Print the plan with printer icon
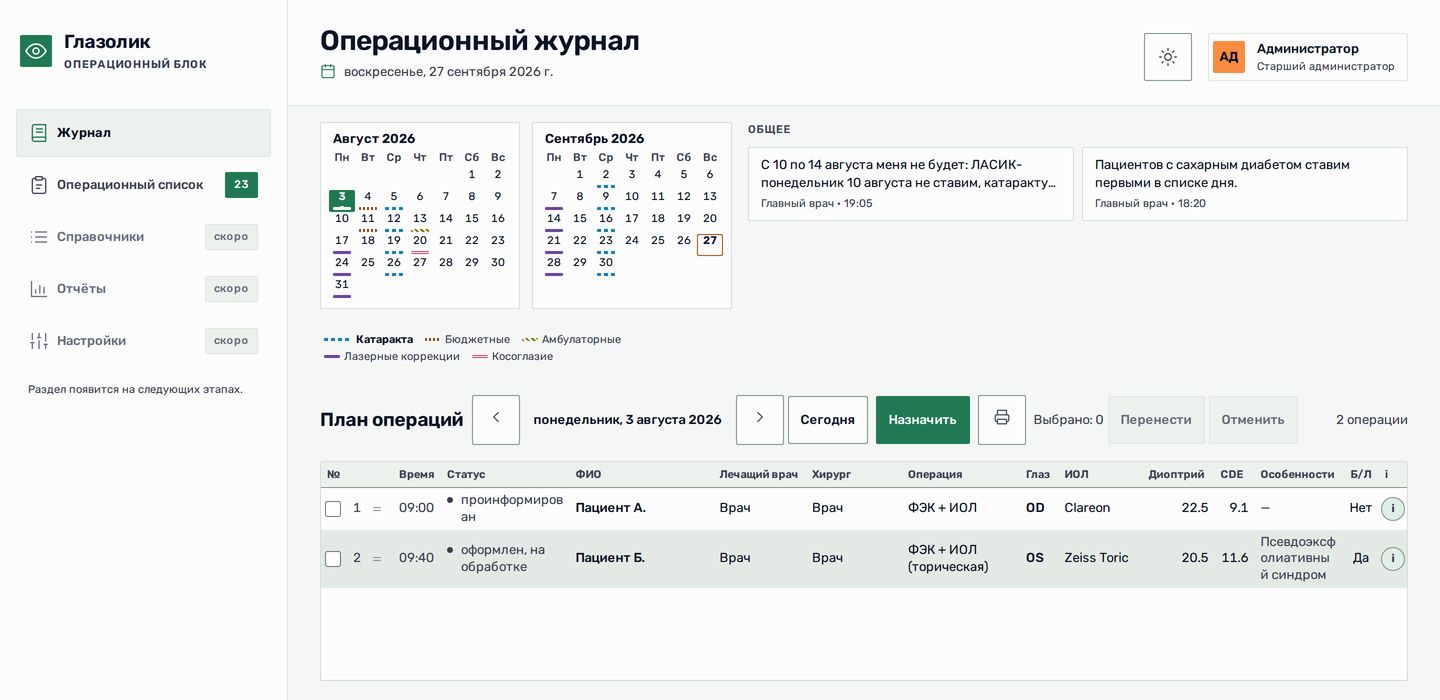The image size is (1440, 700). point(1002,420)
